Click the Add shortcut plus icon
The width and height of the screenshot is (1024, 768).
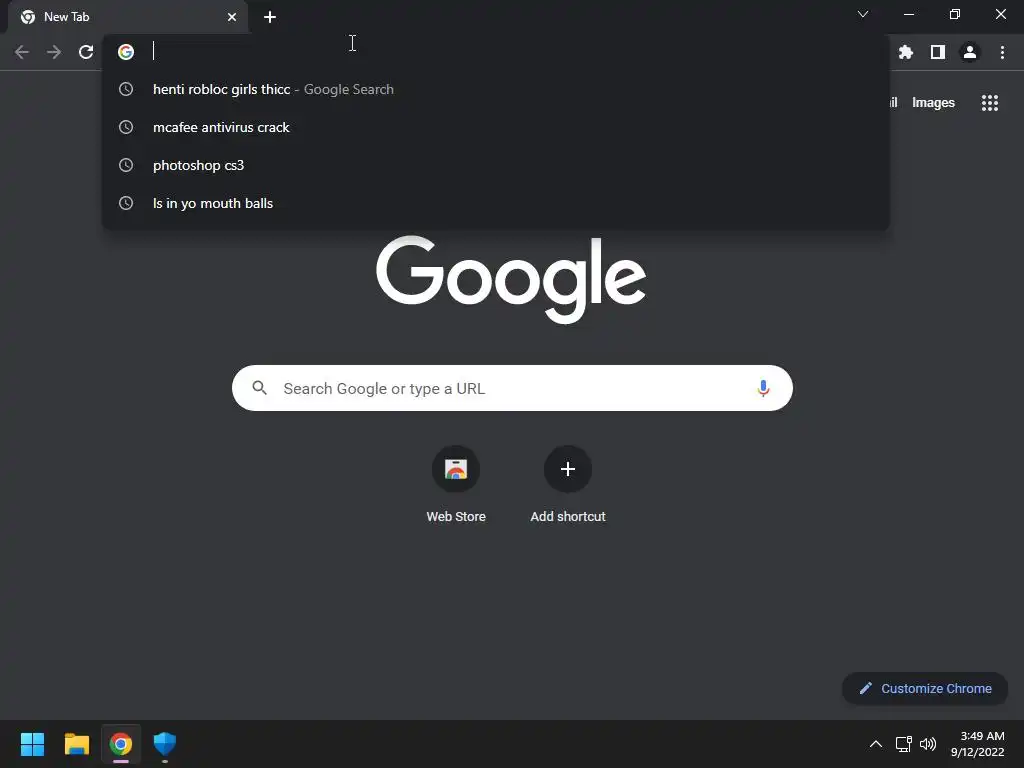click(x=568, y=469)
